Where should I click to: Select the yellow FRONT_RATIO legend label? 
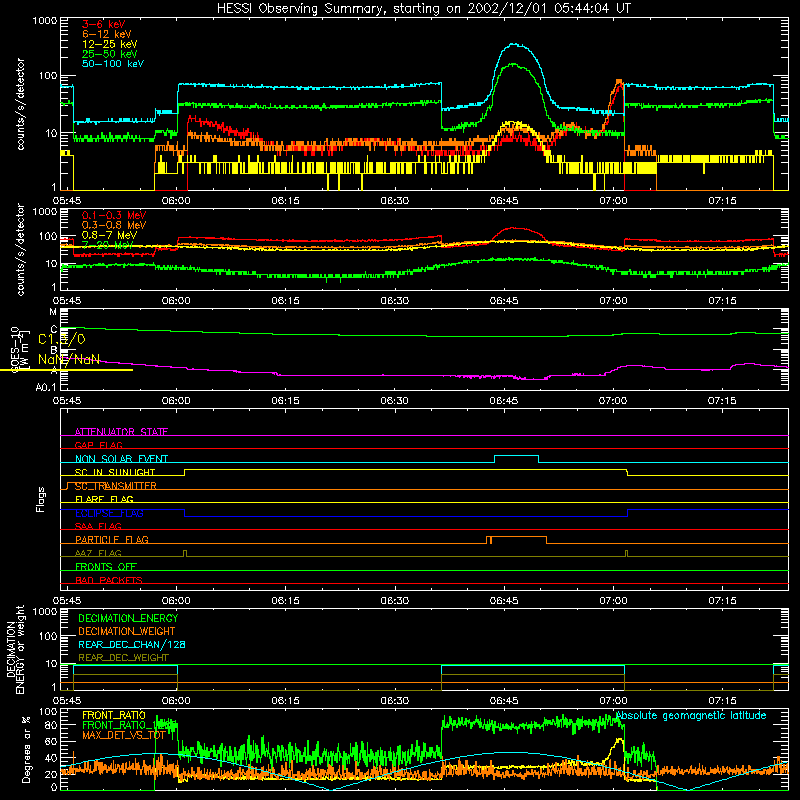114,715
